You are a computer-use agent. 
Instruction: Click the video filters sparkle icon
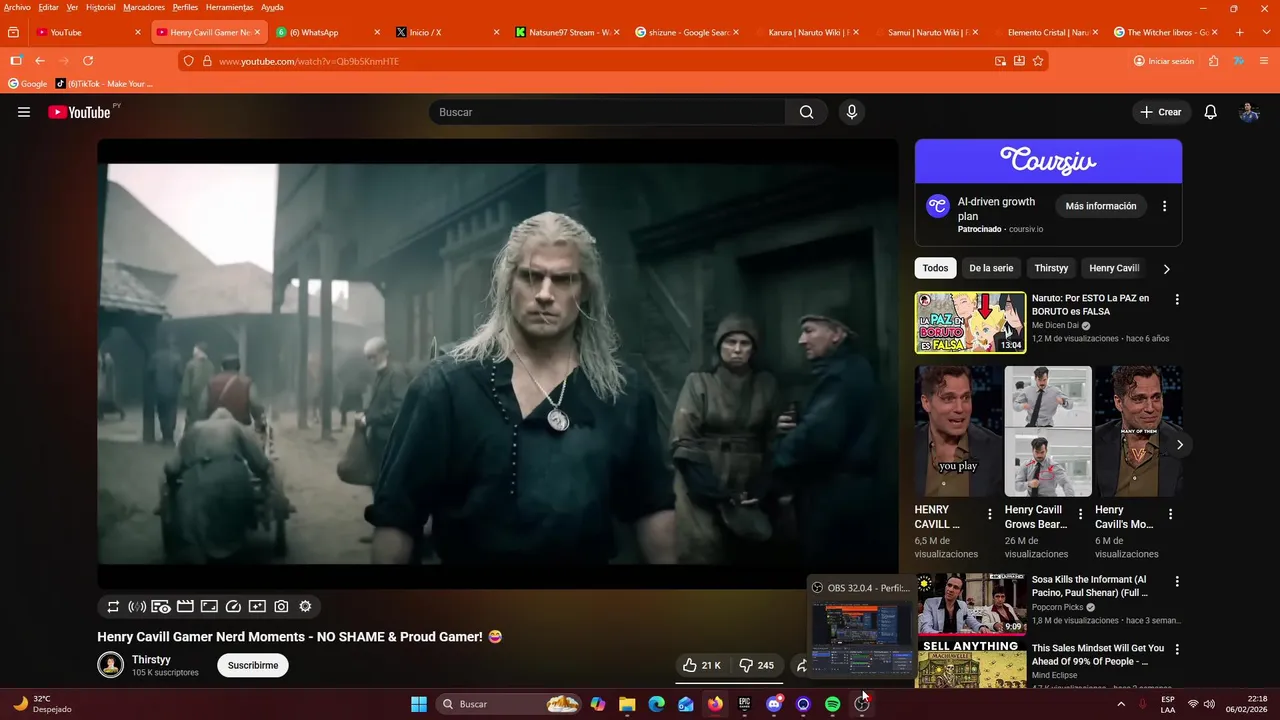257,606
